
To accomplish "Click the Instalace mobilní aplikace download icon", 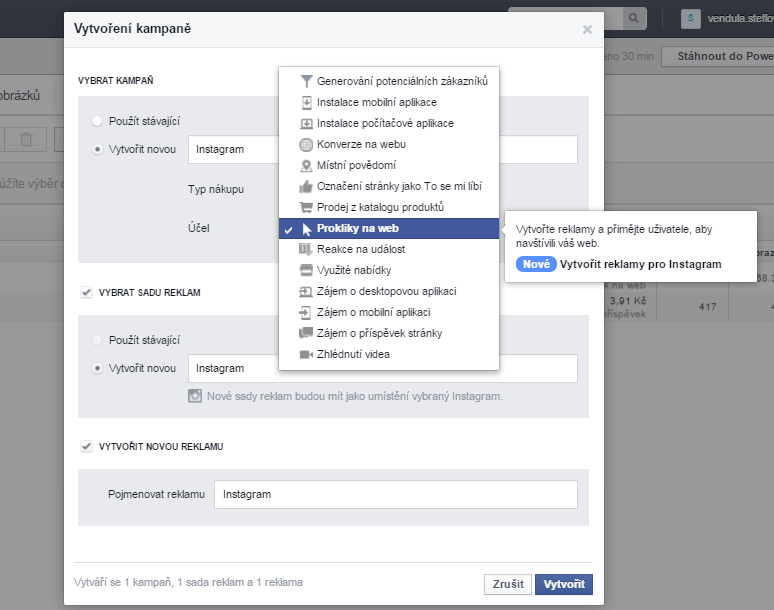I will 306,102.
